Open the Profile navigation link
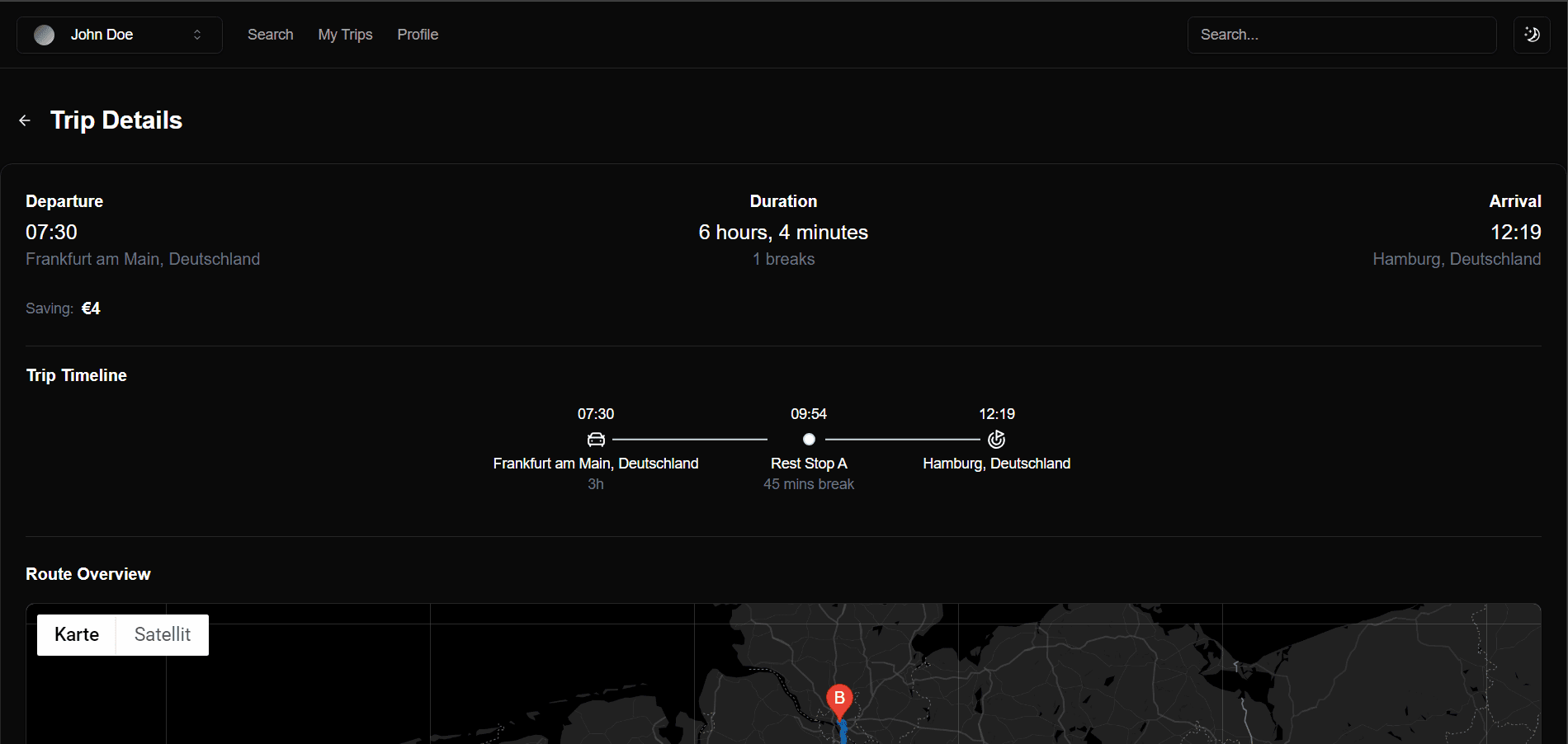This screenshot has height=744, width=1568. [418, 35]
